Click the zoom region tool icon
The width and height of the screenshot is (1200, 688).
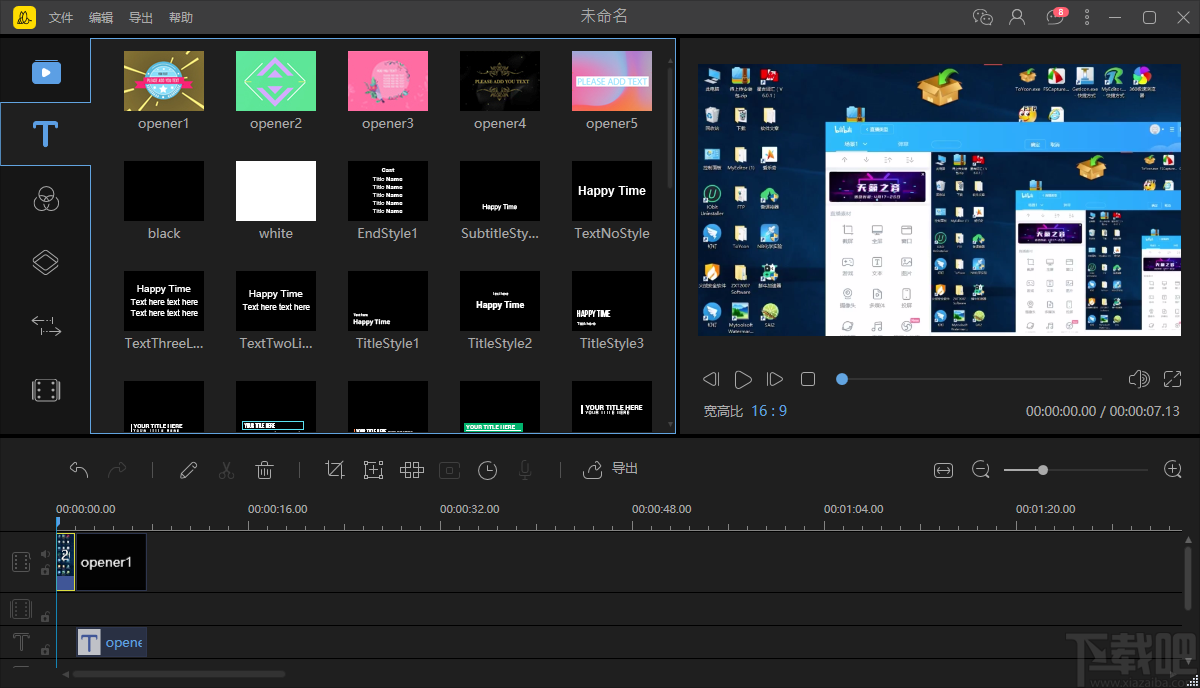(373, 470)
